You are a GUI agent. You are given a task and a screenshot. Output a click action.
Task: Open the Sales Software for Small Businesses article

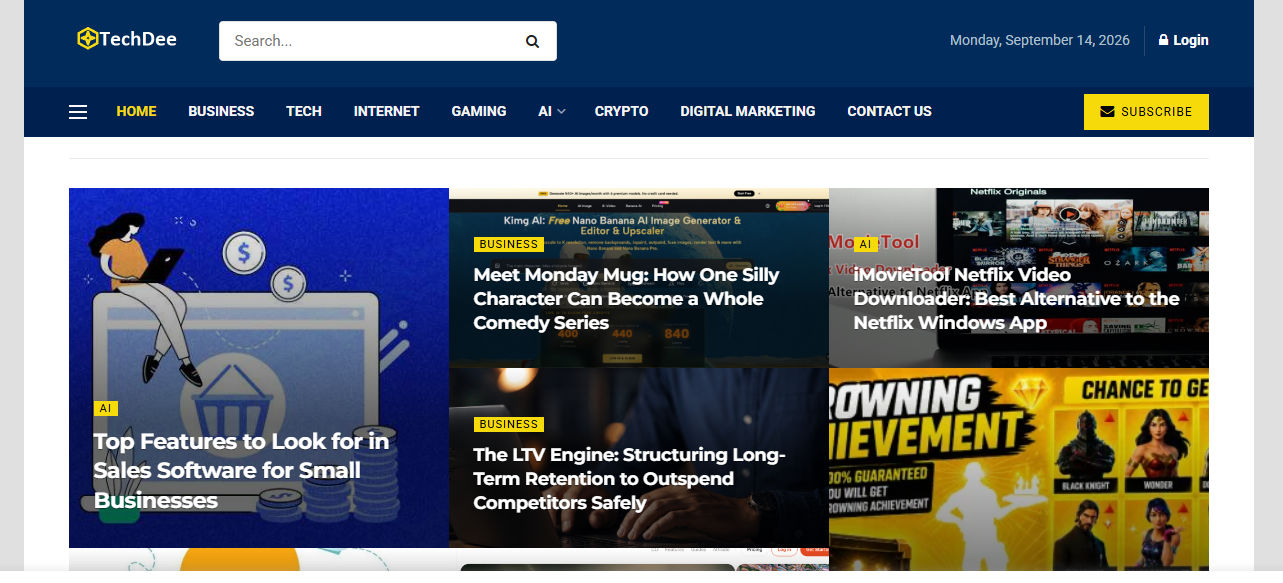(242, 470)
